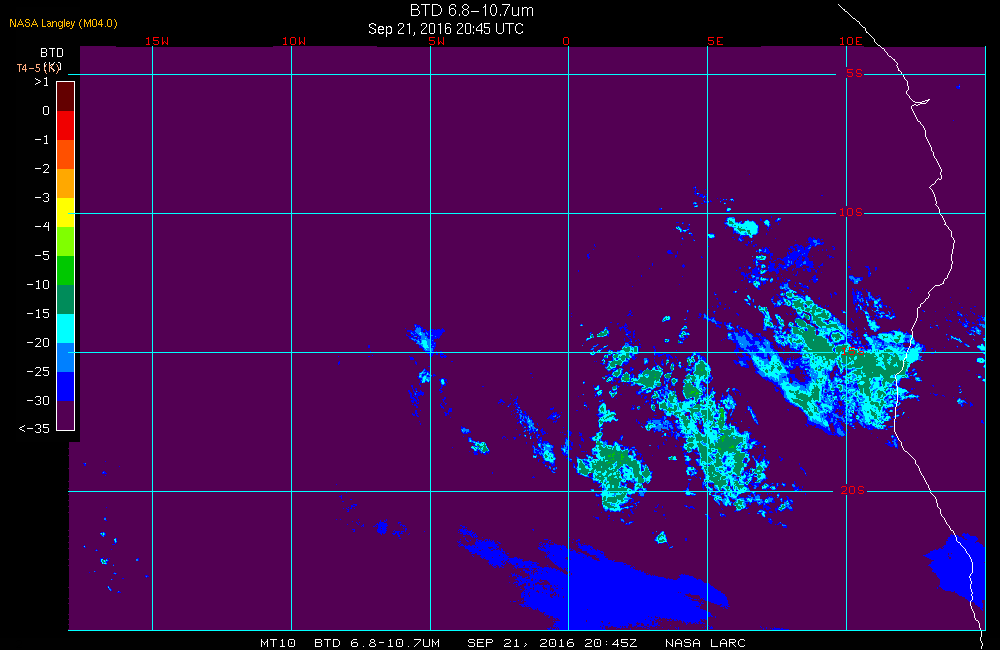Click the MT10 footer label
This screenshot has width=1000, height=650.
tap(277, 642)
